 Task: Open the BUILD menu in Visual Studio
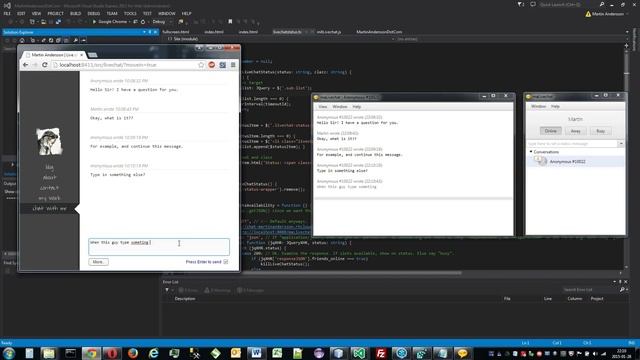coord(76,13)
